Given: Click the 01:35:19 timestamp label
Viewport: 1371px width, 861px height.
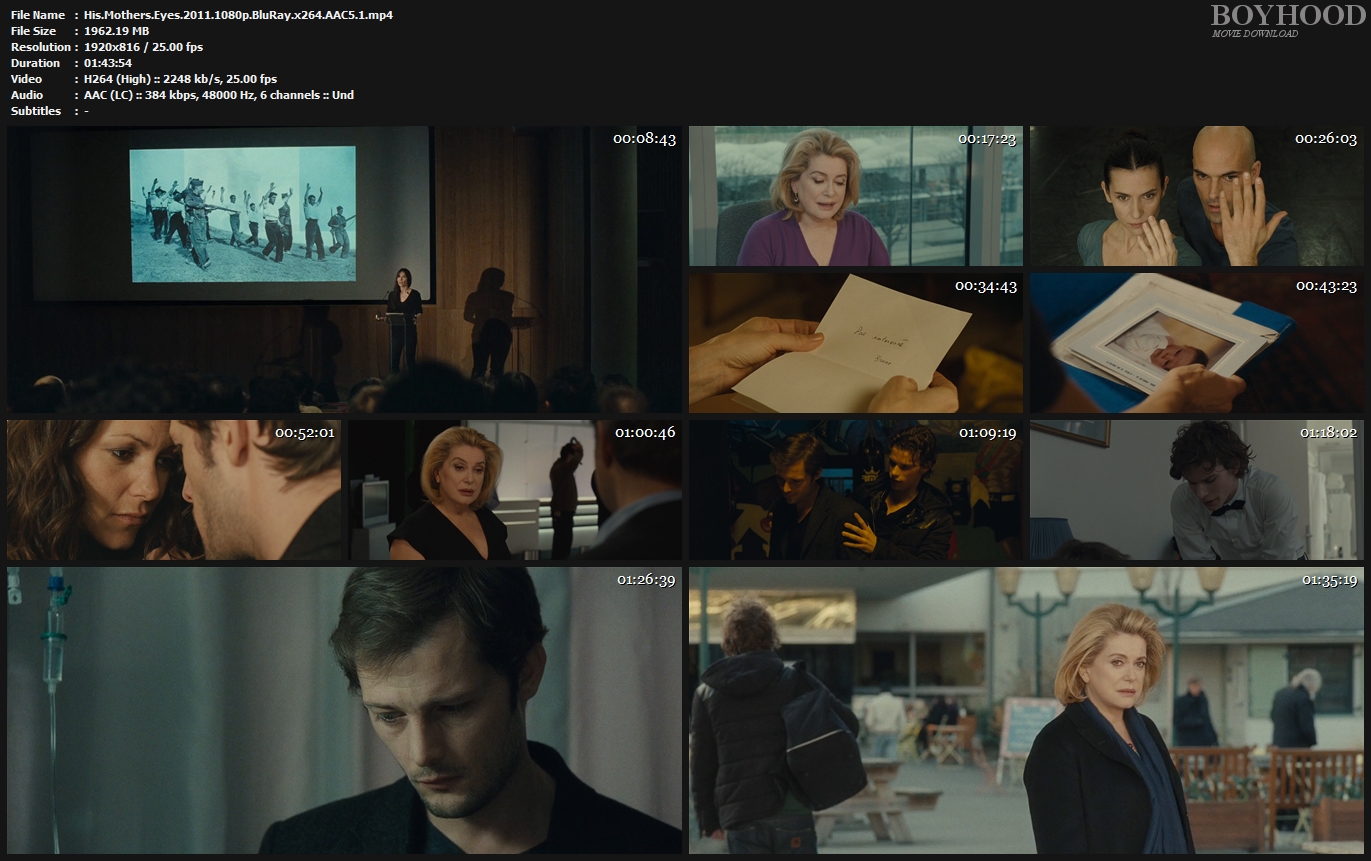Looking at the screenshot, I should [x=1328, y=580].
